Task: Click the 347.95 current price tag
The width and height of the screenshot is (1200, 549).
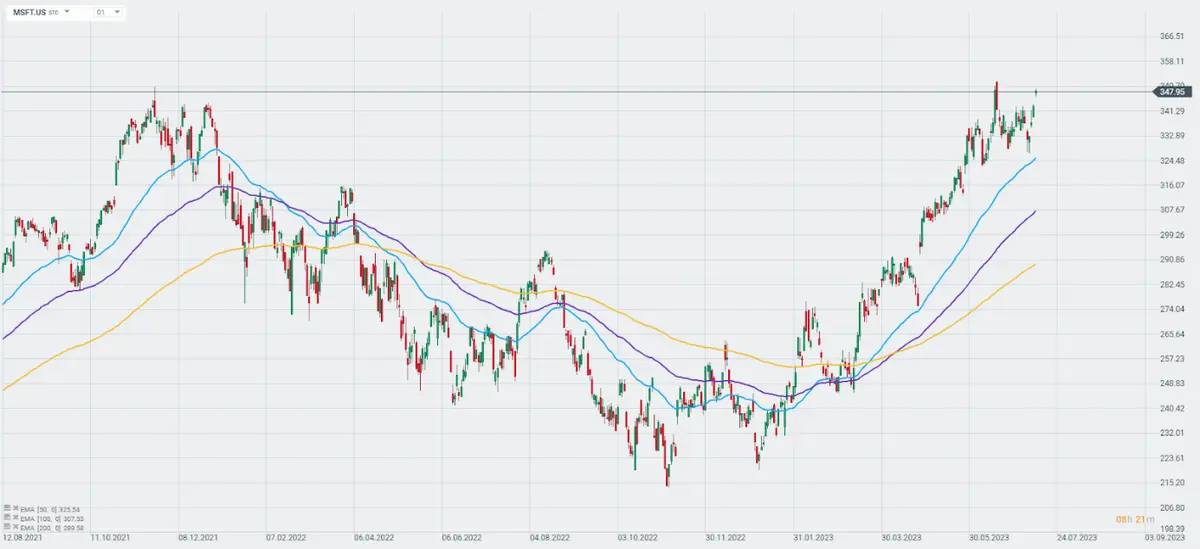Action: click(x=1172, y=92)
